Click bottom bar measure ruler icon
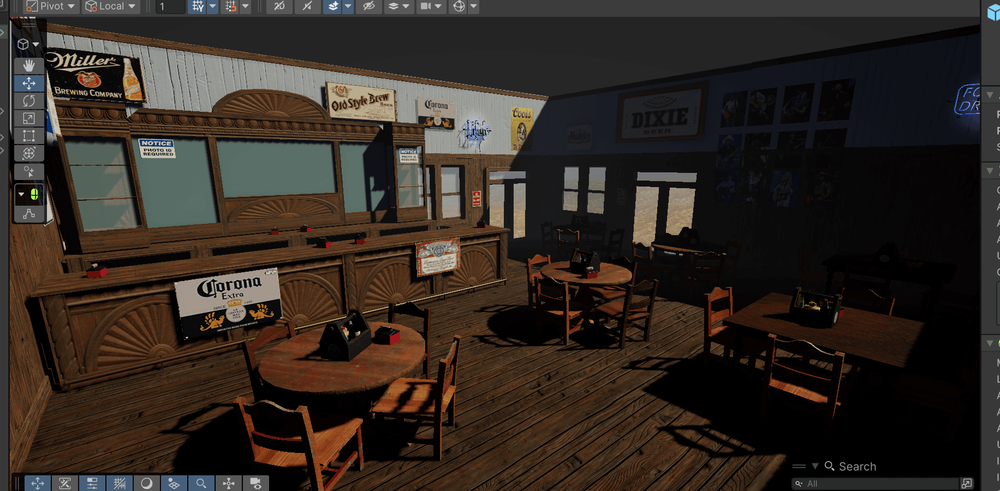1000x491 pixels. (x=64, y=483)
